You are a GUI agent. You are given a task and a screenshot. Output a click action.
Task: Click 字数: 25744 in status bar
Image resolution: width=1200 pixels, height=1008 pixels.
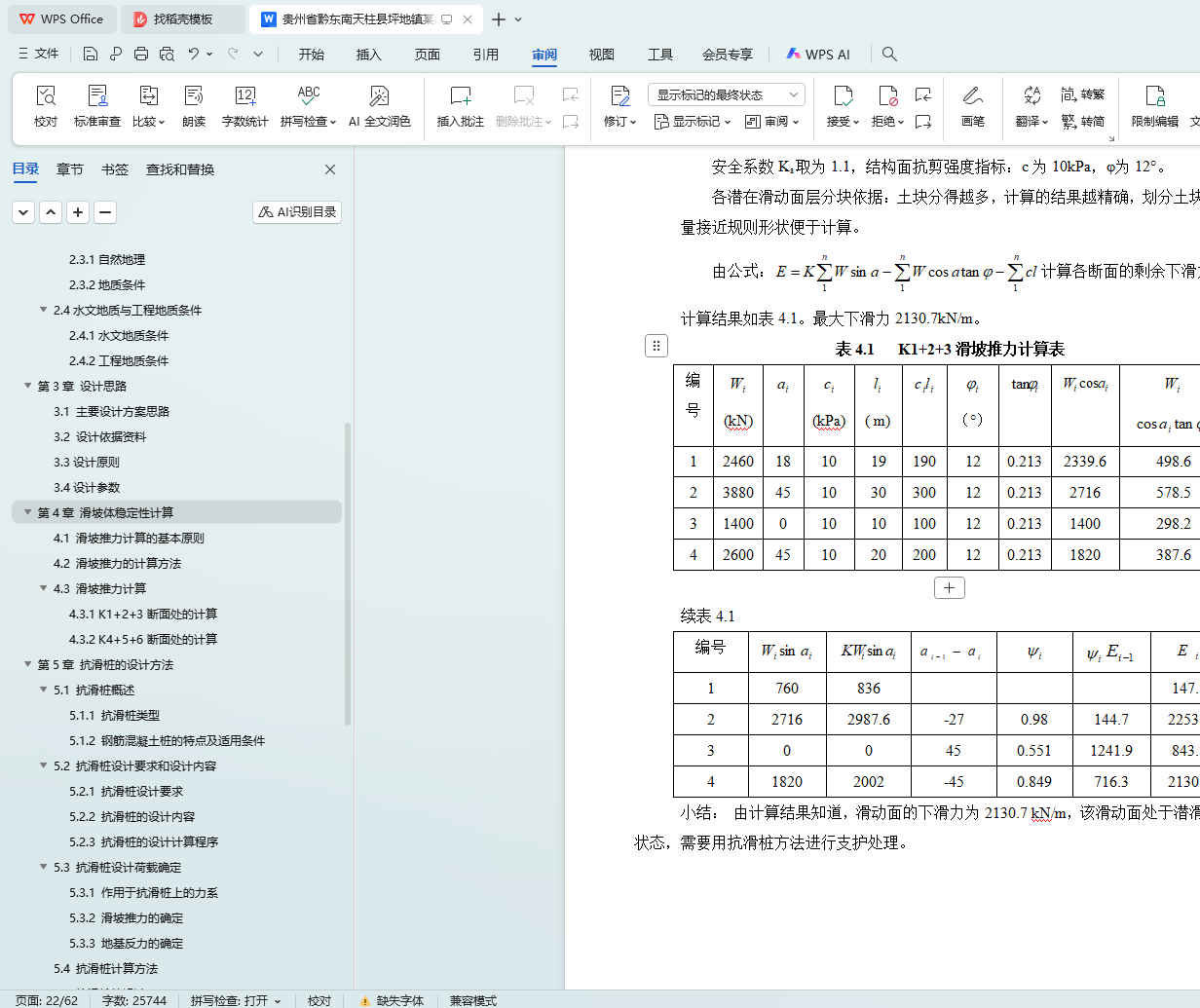click(x=134, y=1000)
